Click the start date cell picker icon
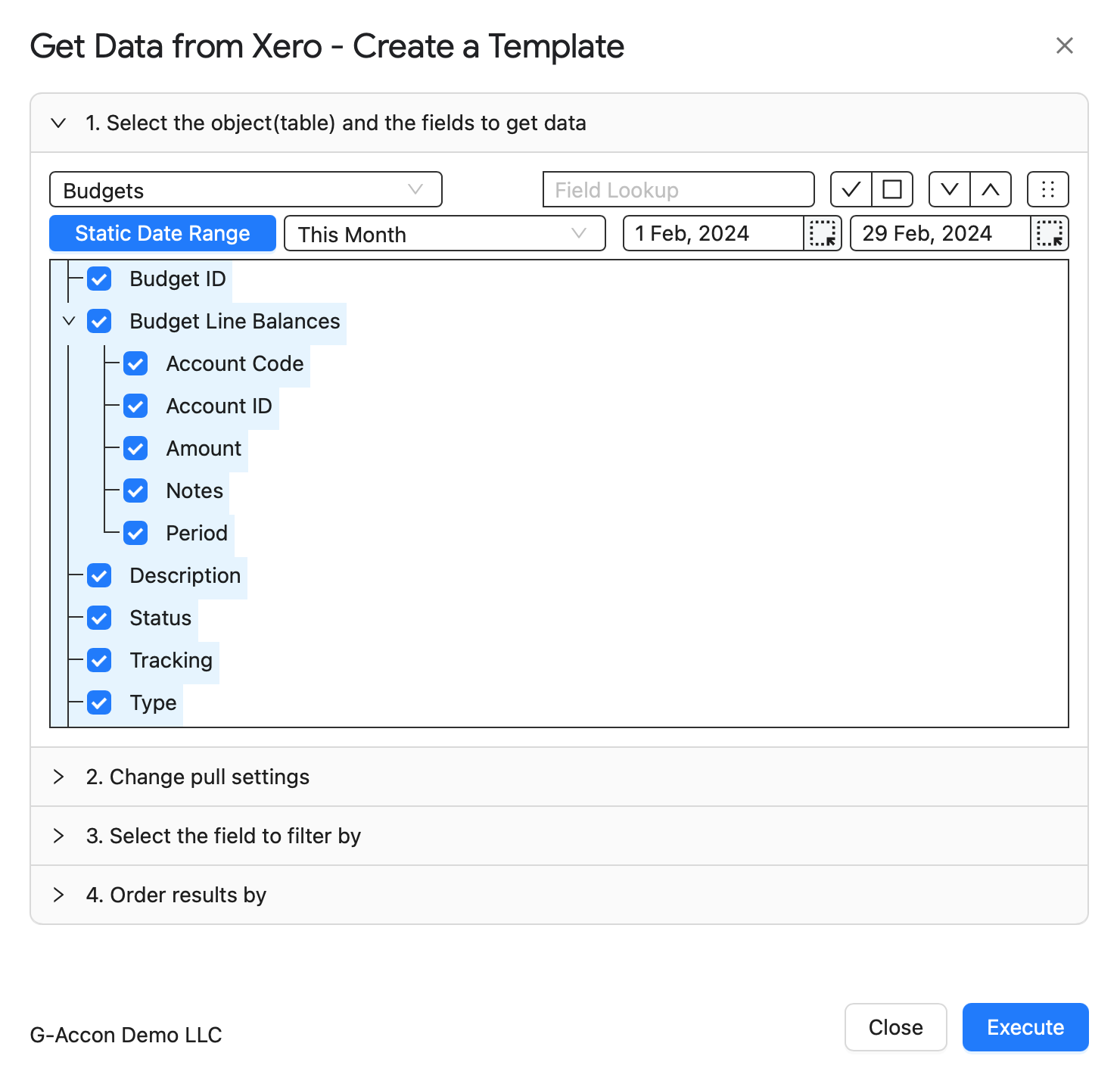This screenshot has height=1090, width=1120. pyautogui.click(x=823, y=233)
